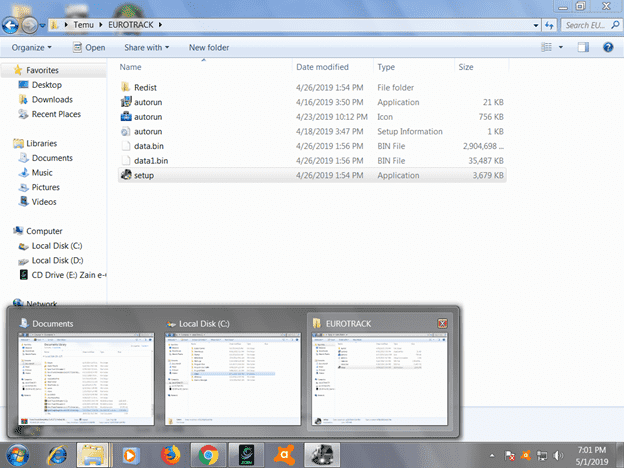Open Help using the question mark icon
The image size is (624, 468).
(608, 47)
